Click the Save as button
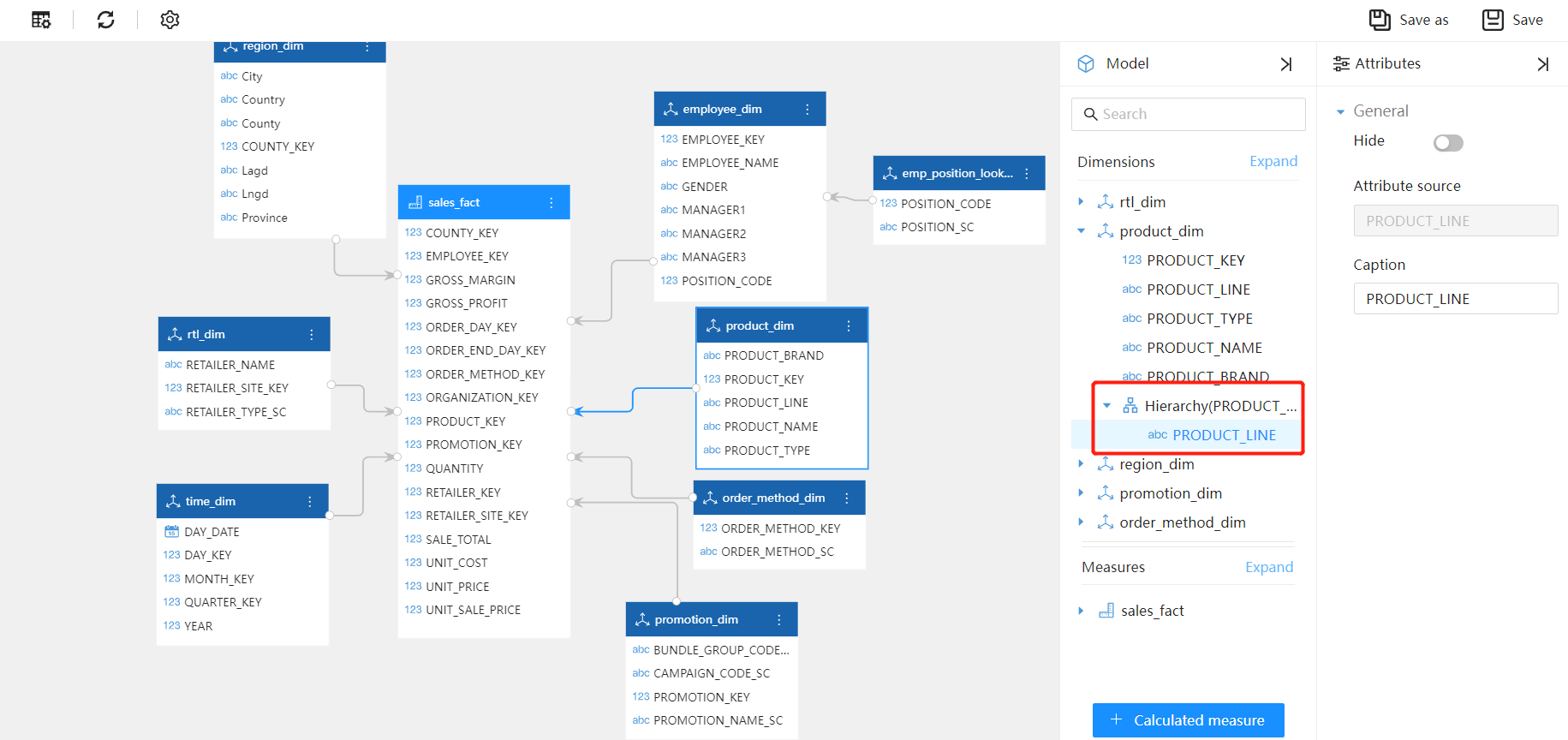The height and width of the screenshot is (740, 1568). 1409,20
